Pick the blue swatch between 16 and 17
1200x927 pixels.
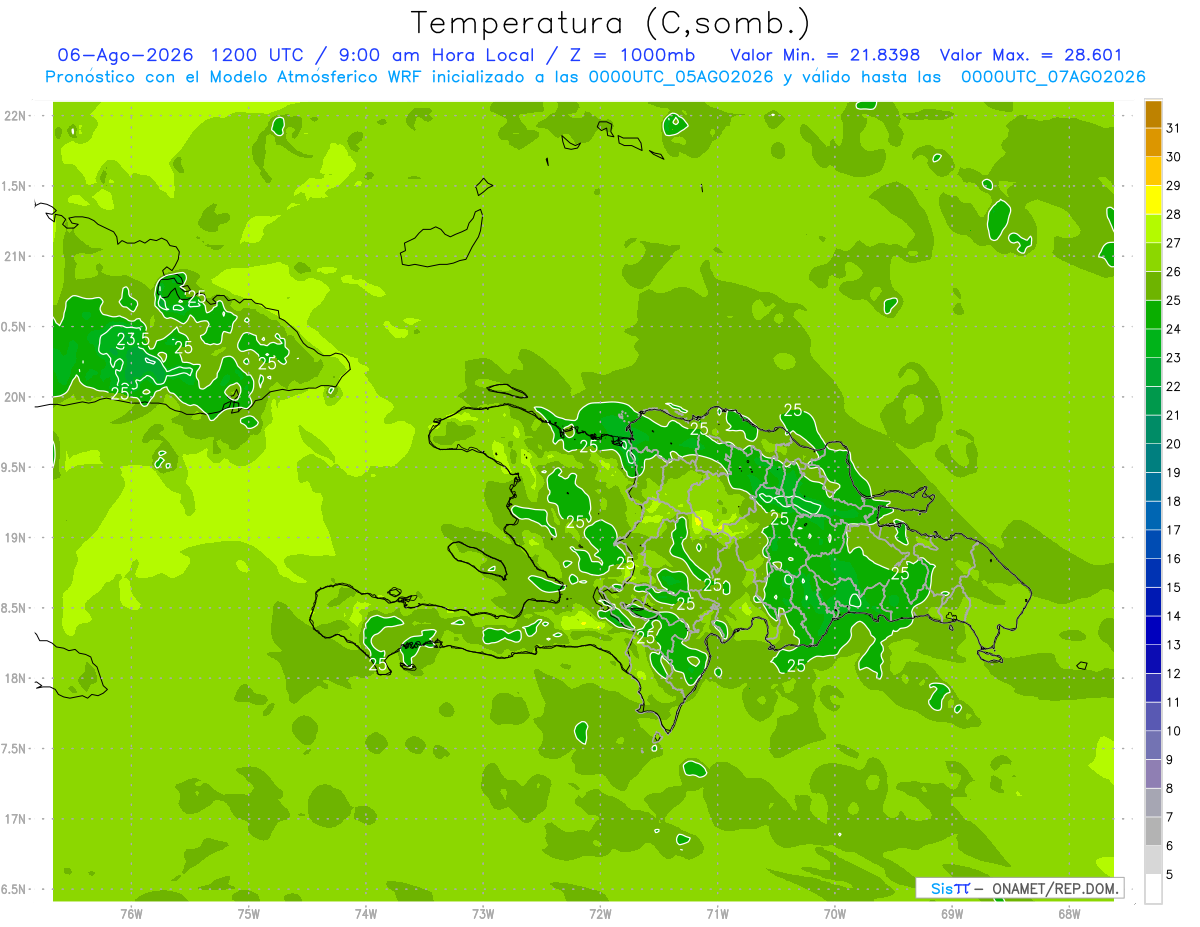1153,545
